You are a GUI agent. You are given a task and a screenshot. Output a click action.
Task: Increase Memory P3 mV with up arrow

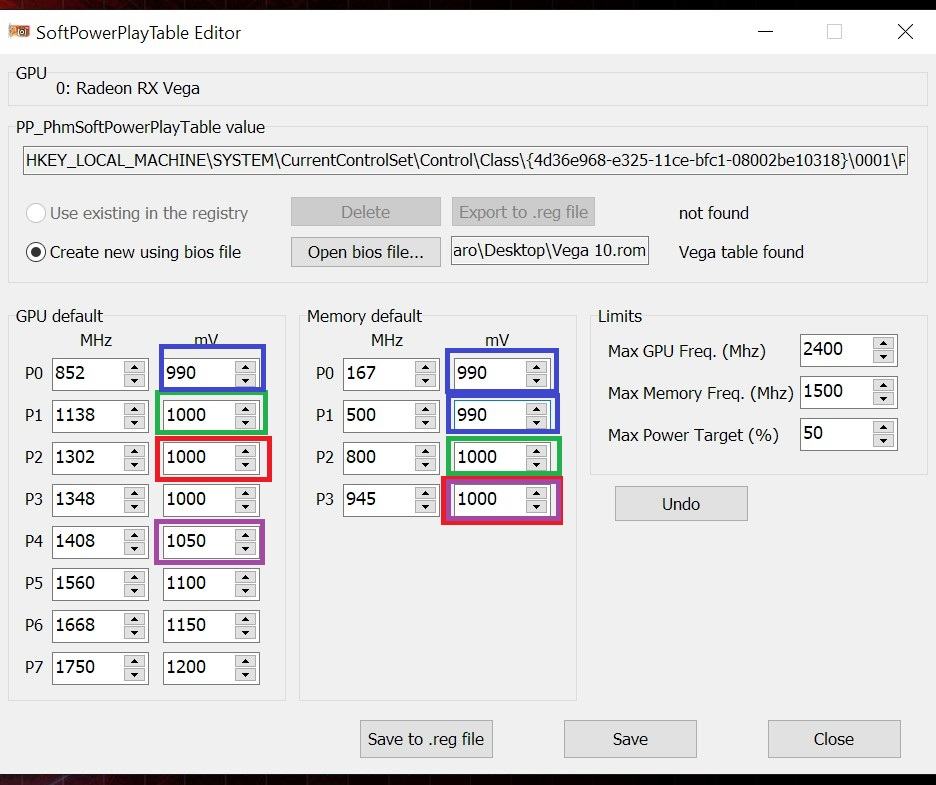click(537, 493)
